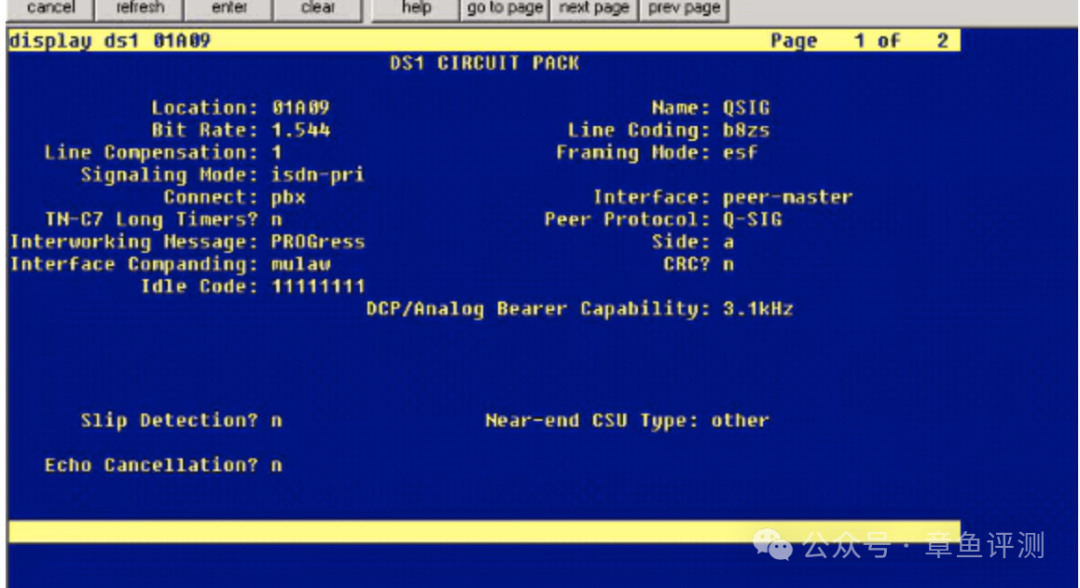Select the Peer Protocol value Q-SIG
Screen dimensions: 1080x588
(x=752, y=220)
